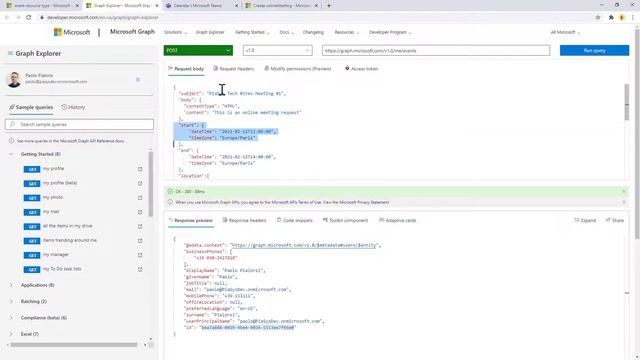Open the Getting Started nav dropdown

click(x=252, y=32)
